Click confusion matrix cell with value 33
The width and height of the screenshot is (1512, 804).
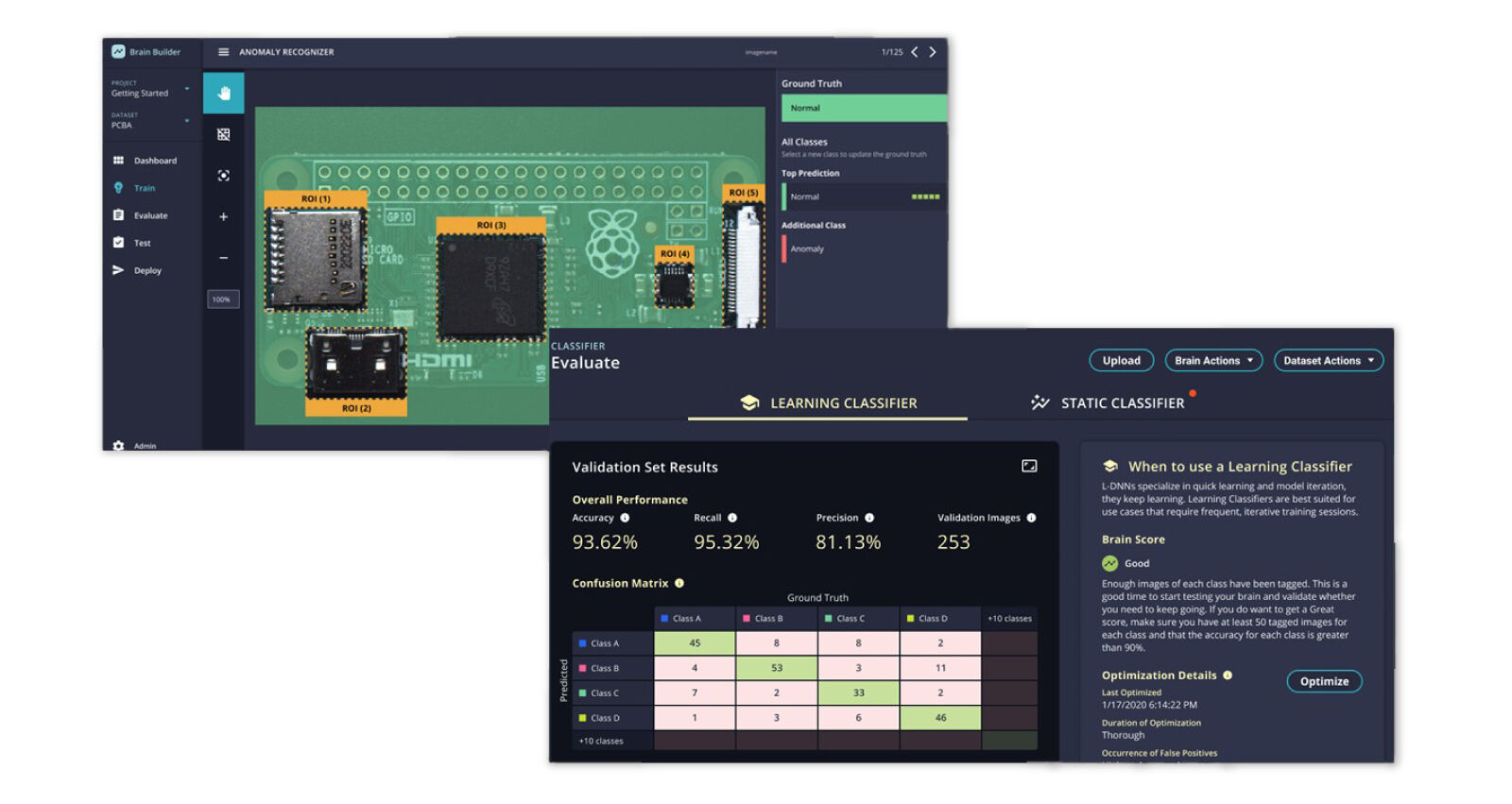[858, 693]
